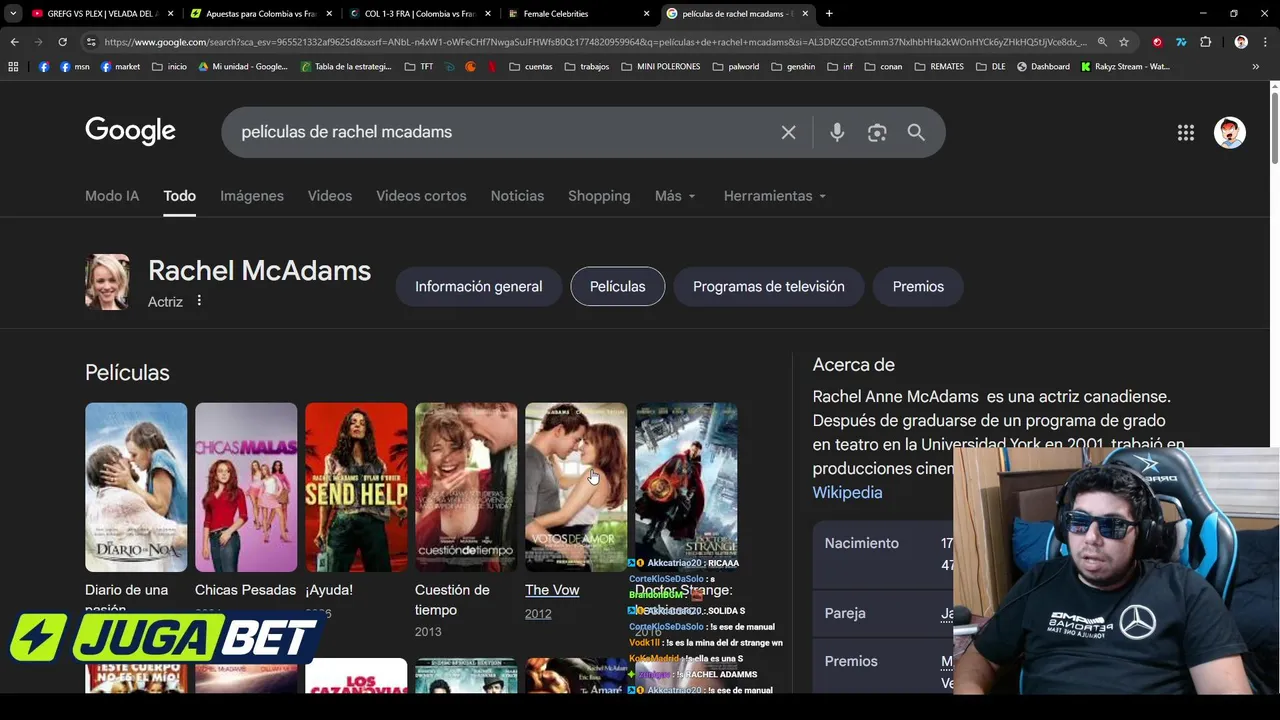Click the Premios chip
This screenshot has height=720, width=1280.
918,286
